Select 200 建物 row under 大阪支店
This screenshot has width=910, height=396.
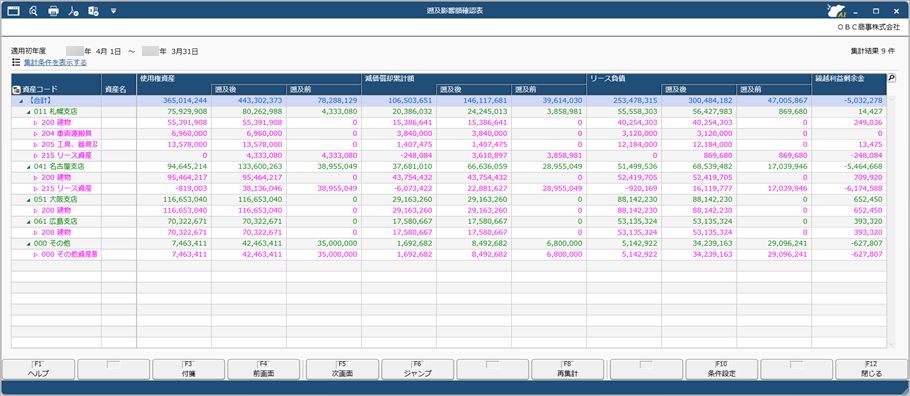[x=449, y=210]
